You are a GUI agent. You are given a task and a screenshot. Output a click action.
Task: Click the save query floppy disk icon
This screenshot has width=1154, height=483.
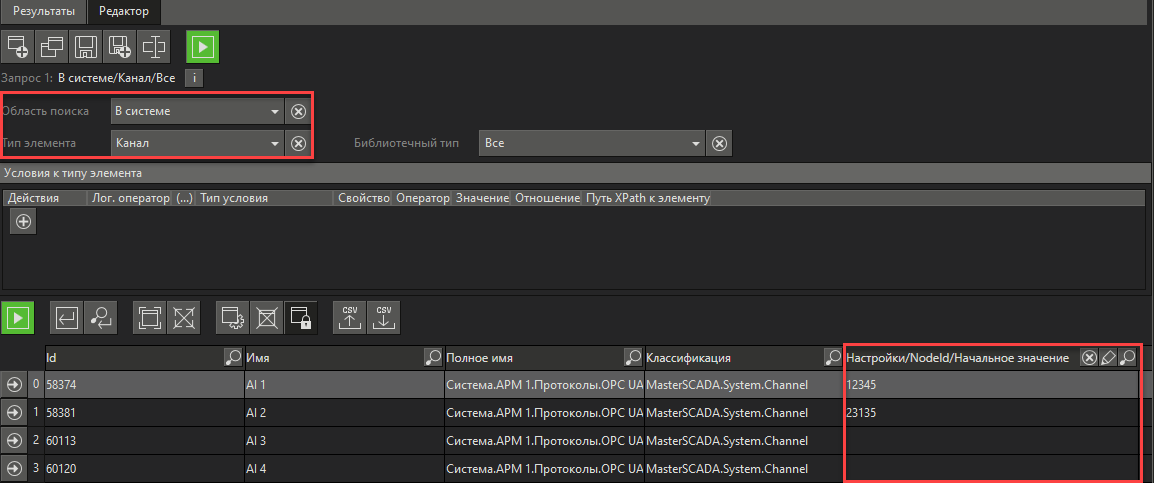click(x=86, y=46)
